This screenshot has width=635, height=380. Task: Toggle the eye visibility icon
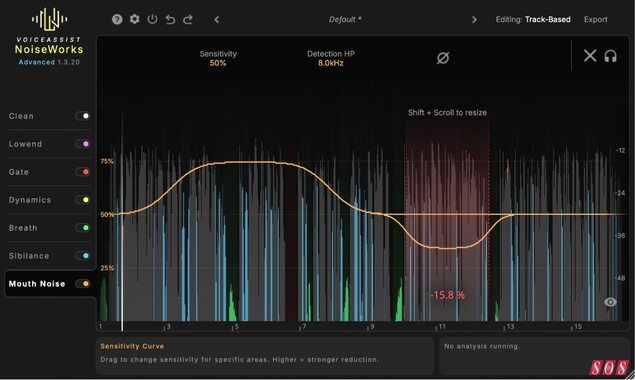tap(610, 302)
